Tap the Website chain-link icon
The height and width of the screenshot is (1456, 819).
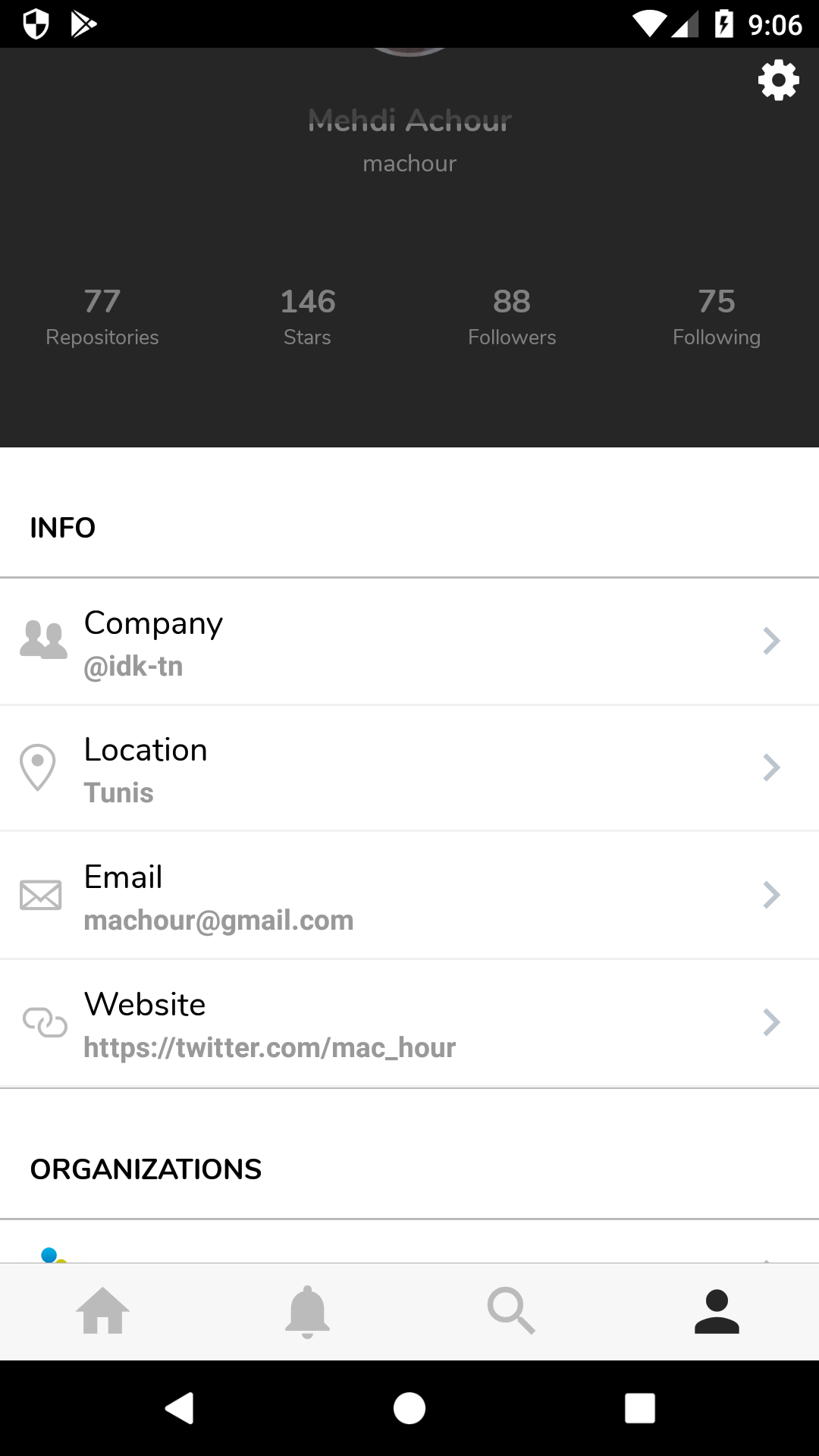point(45,1022)
